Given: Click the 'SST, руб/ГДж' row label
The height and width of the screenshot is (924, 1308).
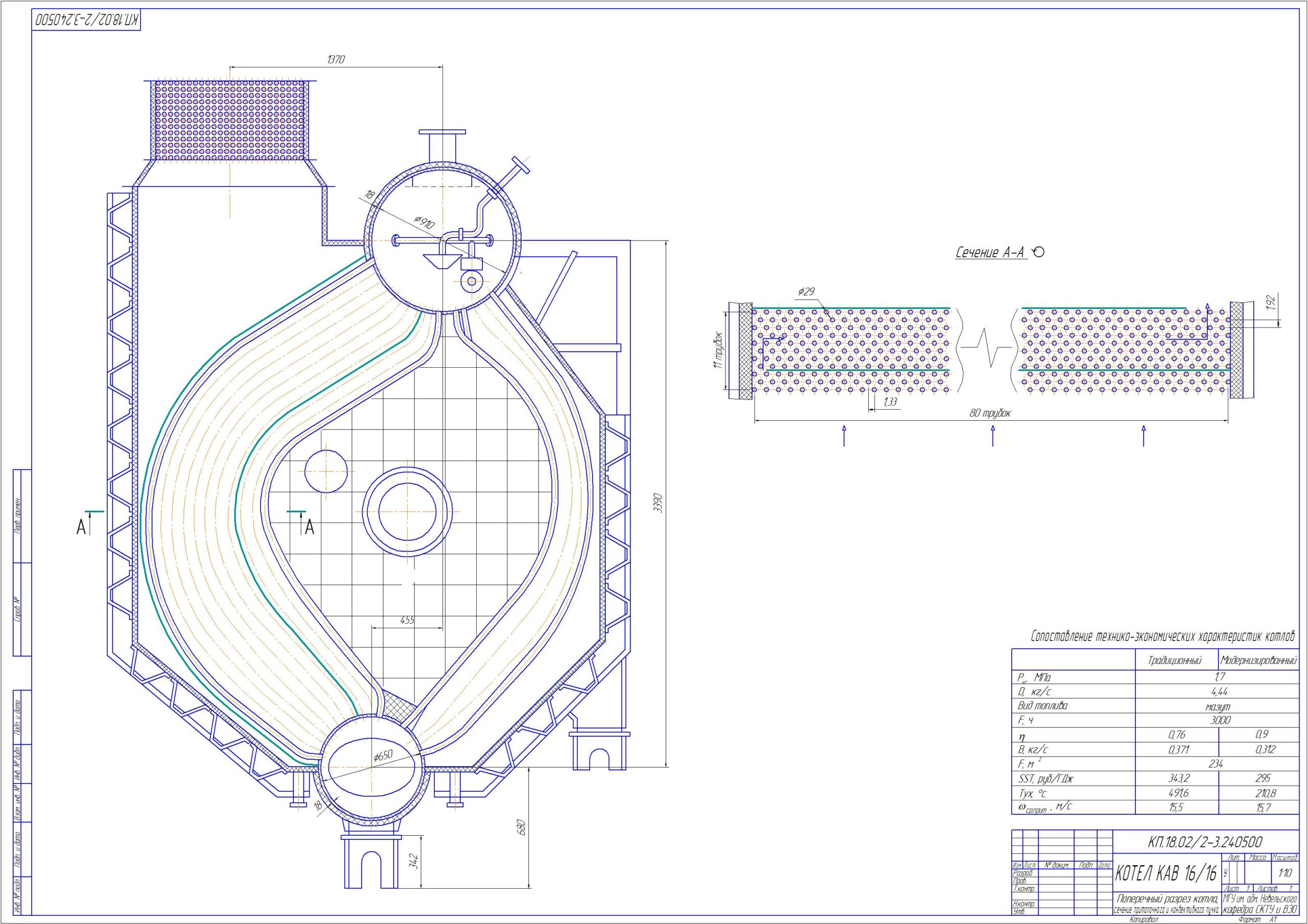Looking at the screenshot, I should [x=1045, y=779].
